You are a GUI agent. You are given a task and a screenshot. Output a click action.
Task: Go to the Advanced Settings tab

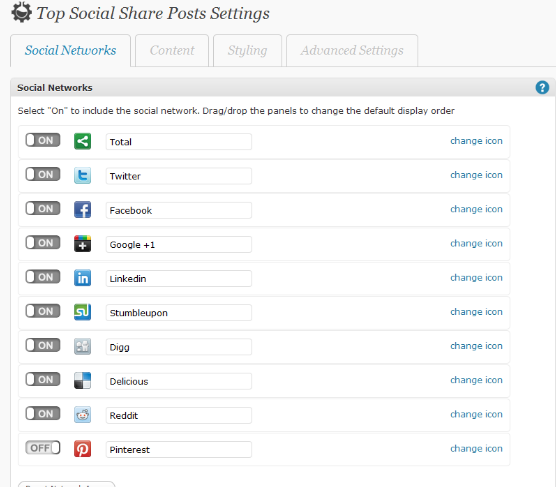click(x=352, y=50)
